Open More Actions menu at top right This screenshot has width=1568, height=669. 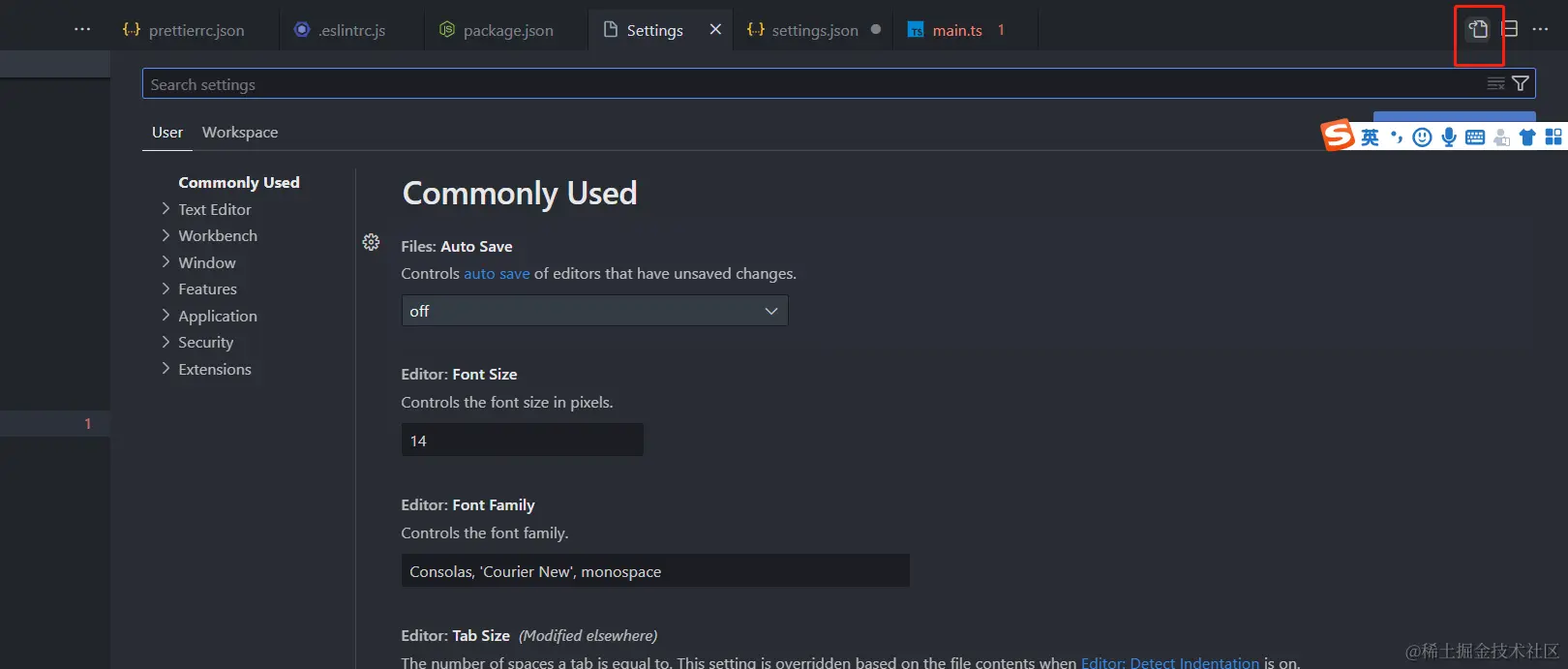(1541, 29)
